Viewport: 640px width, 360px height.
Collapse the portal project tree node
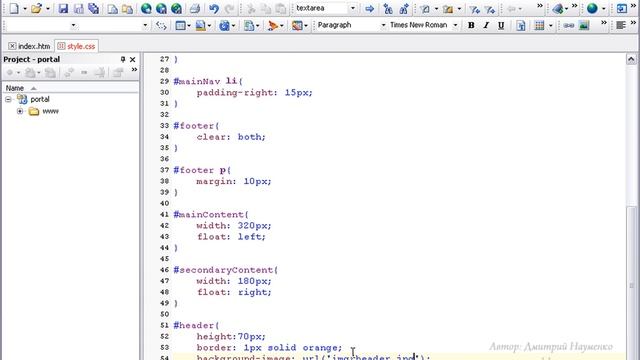coord(8,100)
